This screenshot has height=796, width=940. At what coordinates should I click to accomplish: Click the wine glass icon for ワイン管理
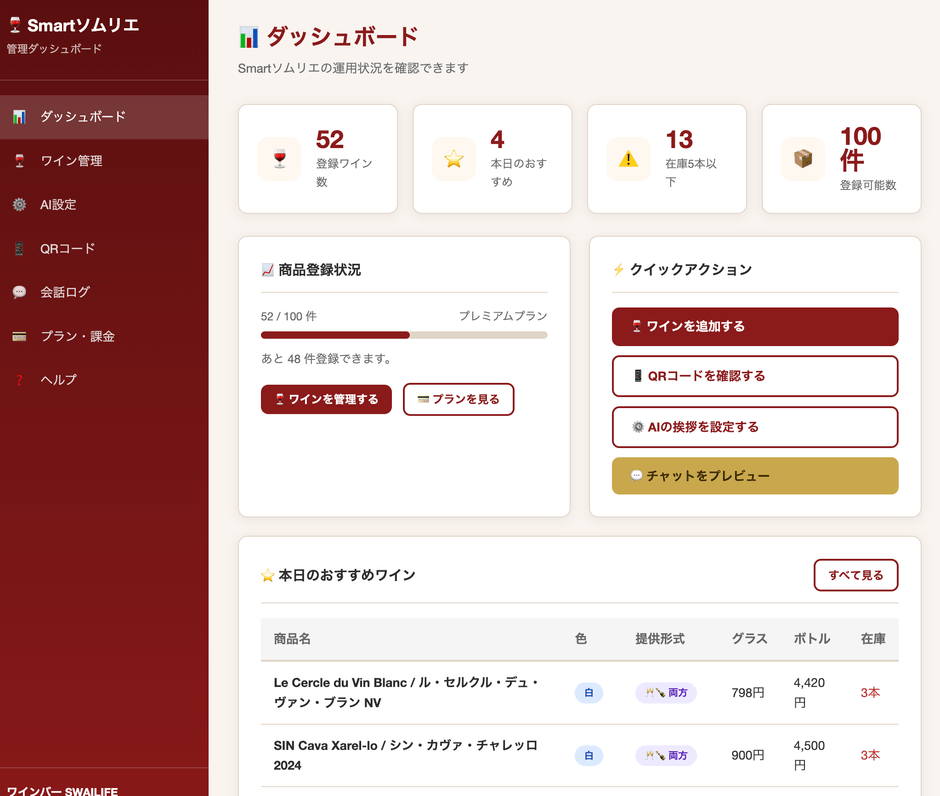(x=19, y=161)
